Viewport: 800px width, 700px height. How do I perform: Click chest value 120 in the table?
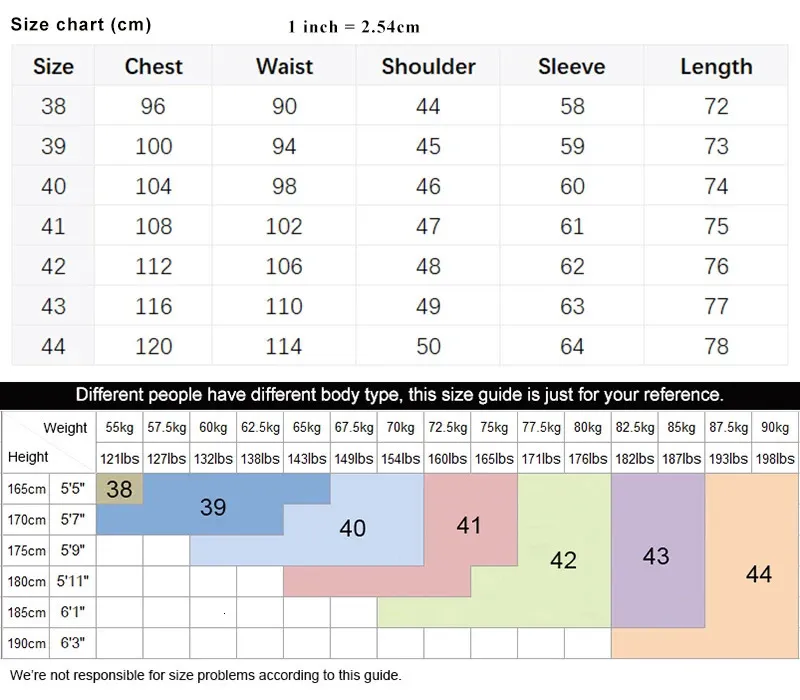tap(153, 346)
